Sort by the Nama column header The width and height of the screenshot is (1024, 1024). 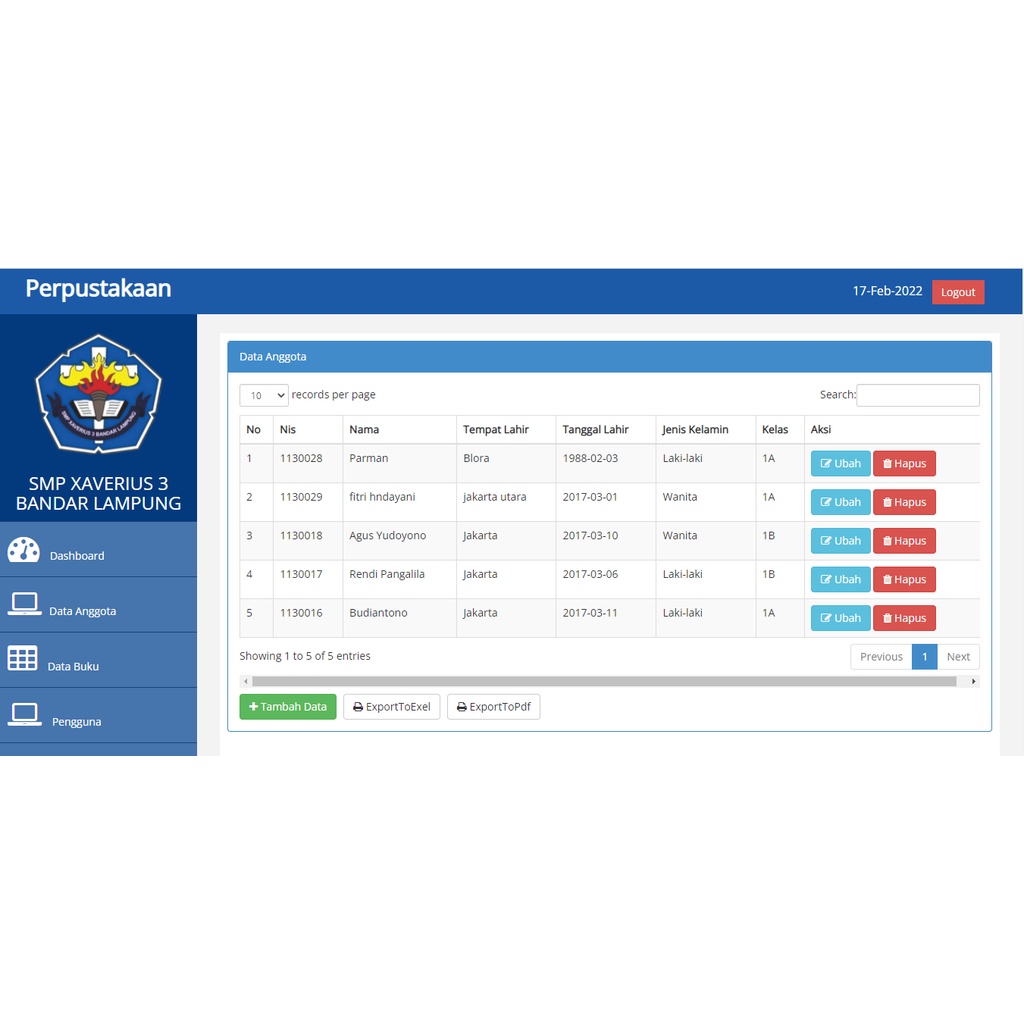click(x=400, y=430)
